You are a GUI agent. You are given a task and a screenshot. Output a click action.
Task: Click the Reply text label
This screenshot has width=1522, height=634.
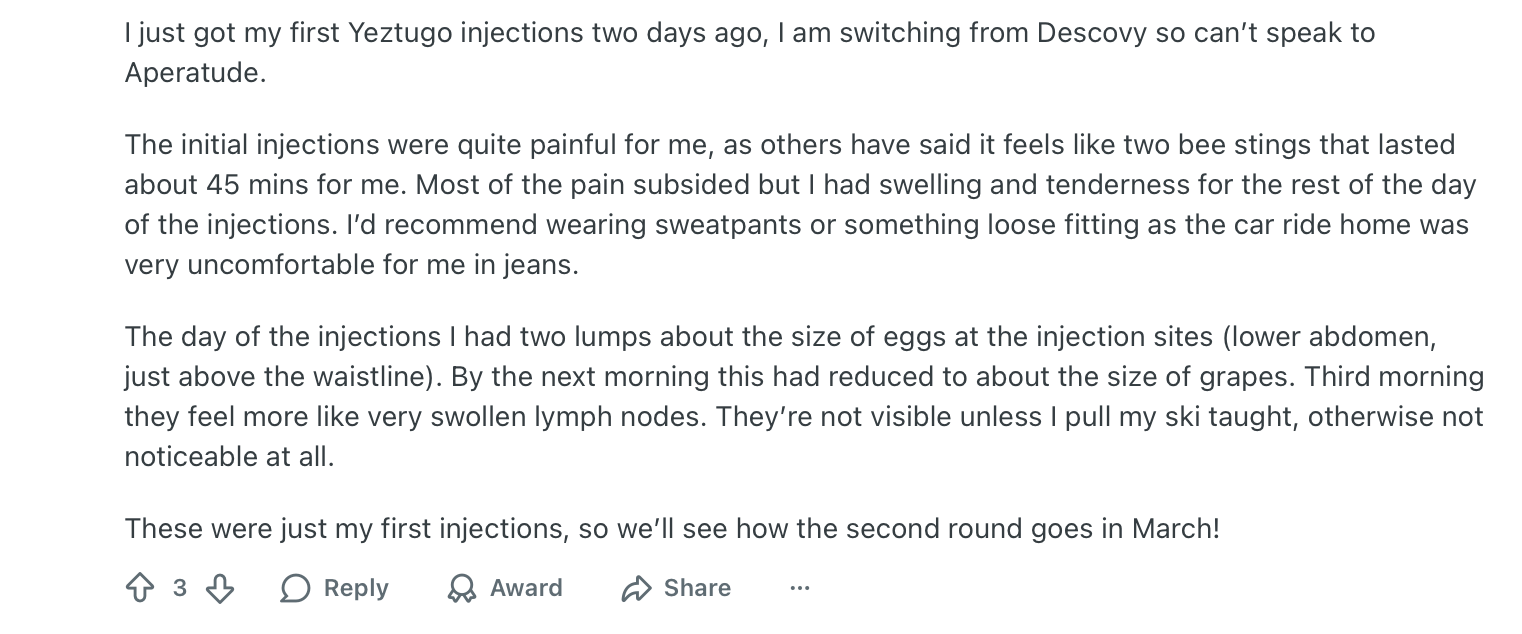tap(355, 588)
